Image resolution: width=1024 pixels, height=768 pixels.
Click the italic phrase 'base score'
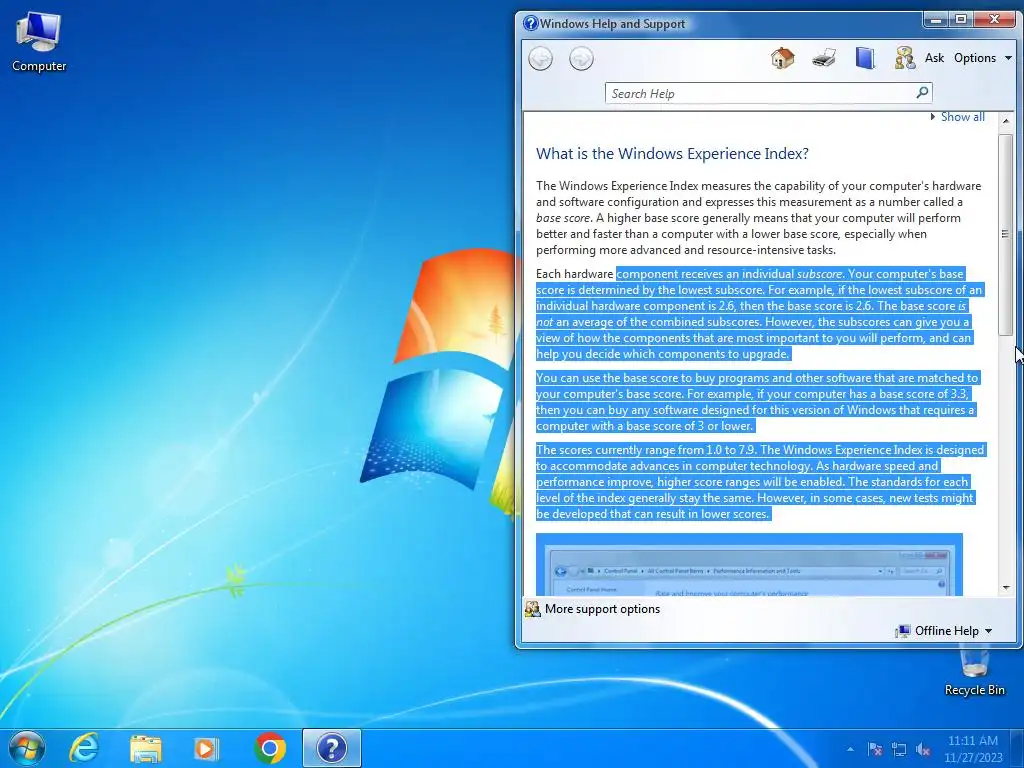[563, 218]
